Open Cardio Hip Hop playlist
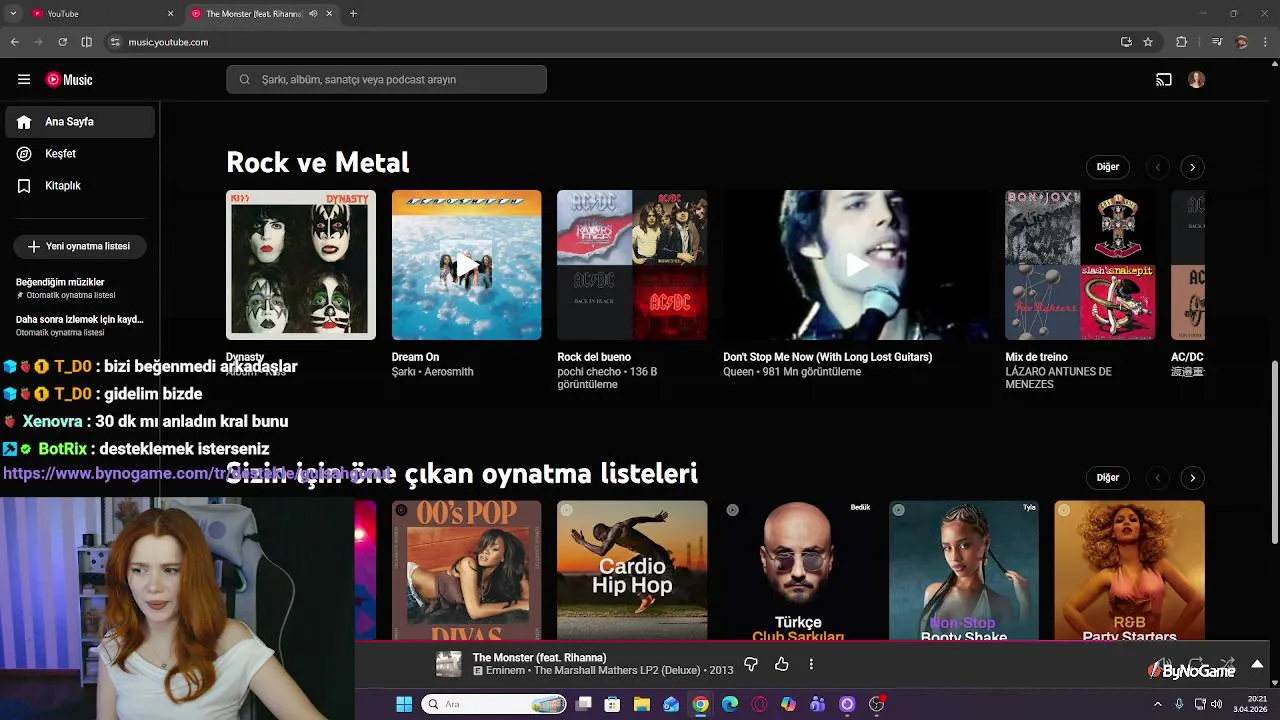 632,570
